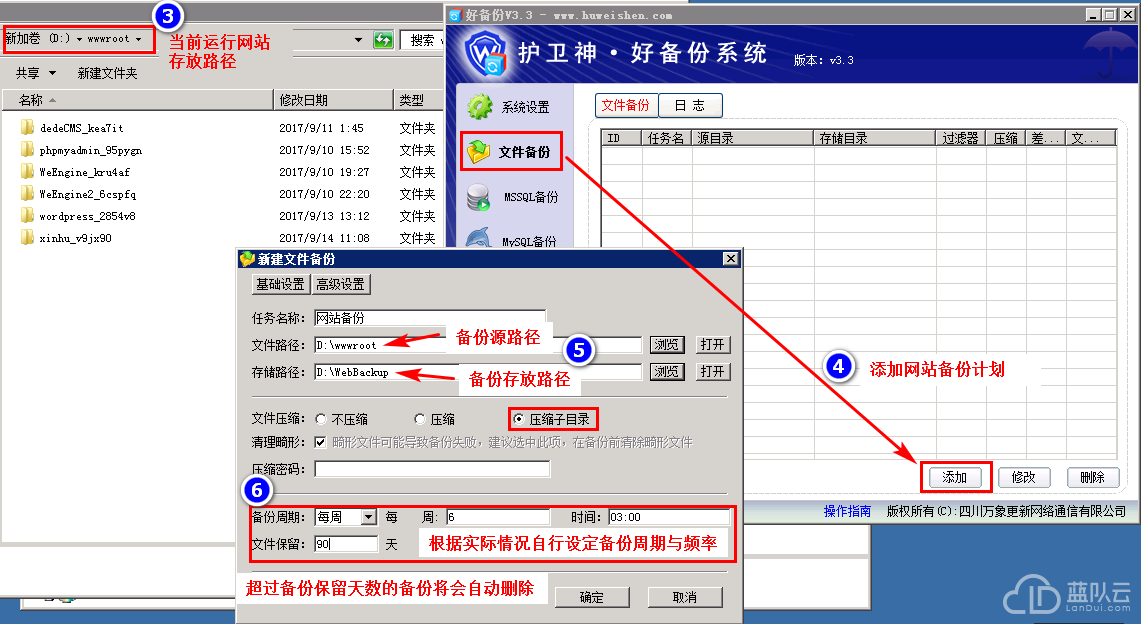Image resolution: width=1141 pixels, height=624 pixels.
Task: Click 浏览 beside 存储路径 field
Action: point(667,372)
